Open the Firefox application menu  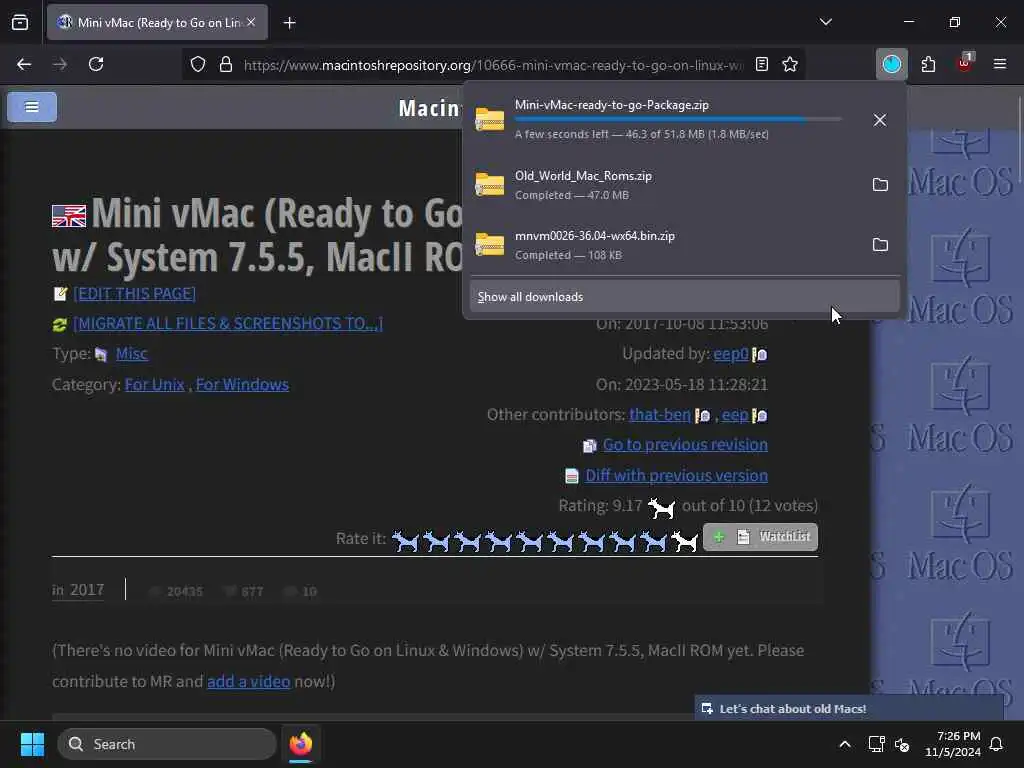pos(1000,64)
